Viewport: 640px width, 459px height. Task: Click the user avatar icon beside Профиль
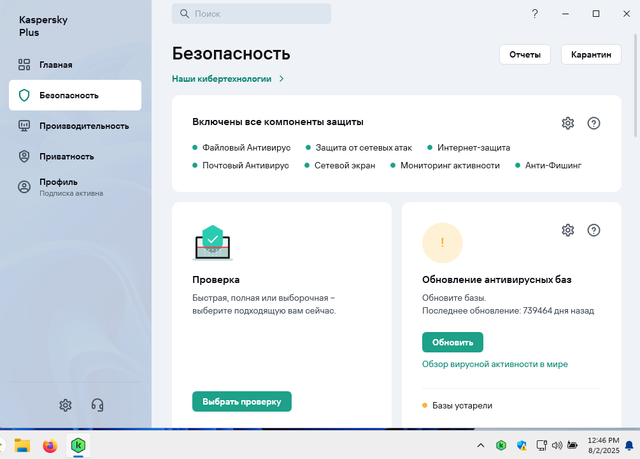point(24,187)
